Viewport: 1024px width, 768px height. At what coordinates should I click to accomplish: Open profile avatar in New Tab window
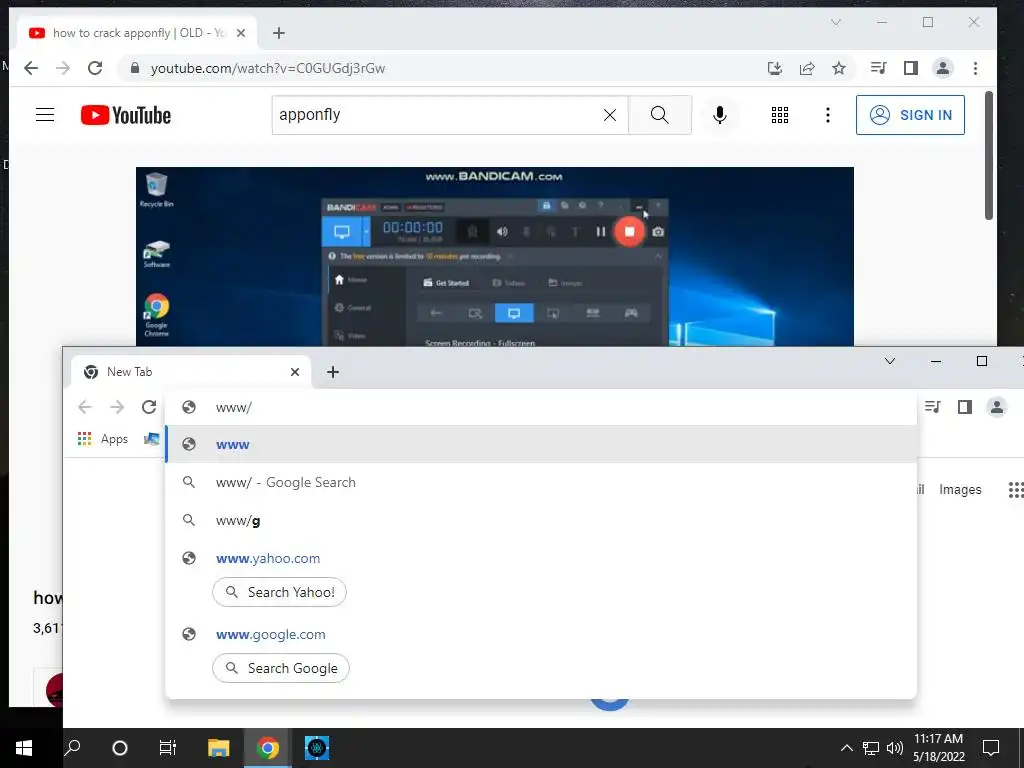click(997, 407)
